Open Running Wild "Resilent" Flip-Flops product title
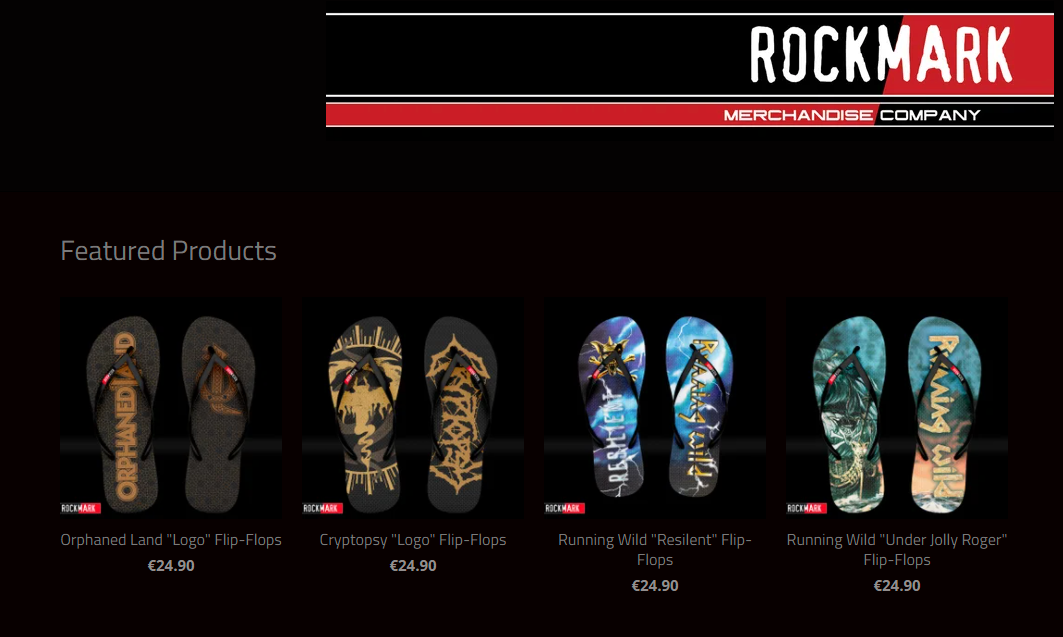This screenshot has width=1063, height=637. pos(655,550)
